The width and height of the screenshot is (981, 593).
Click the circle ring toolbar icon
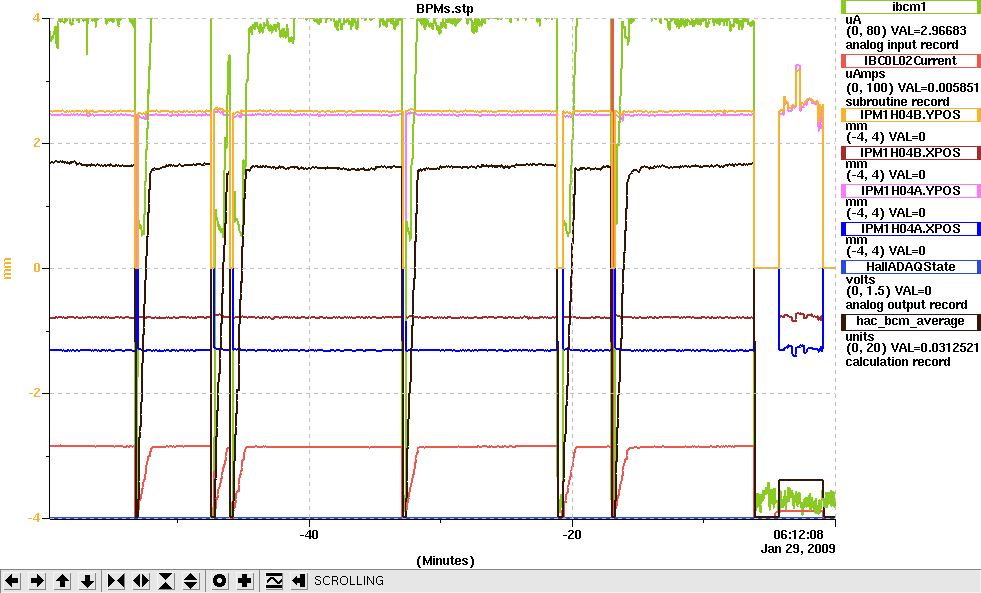(x=220, y=581)
